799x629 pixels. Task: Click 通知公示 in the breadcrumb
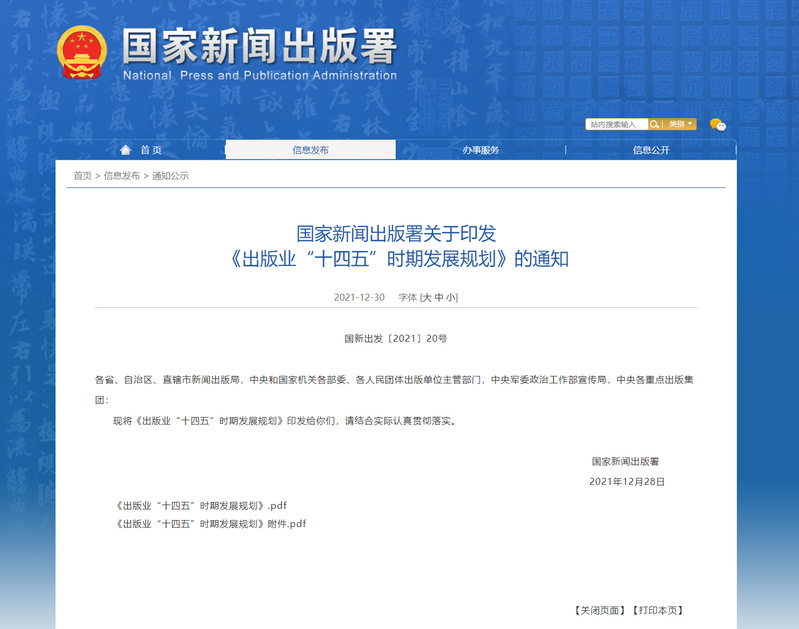[x=170, y=176]
